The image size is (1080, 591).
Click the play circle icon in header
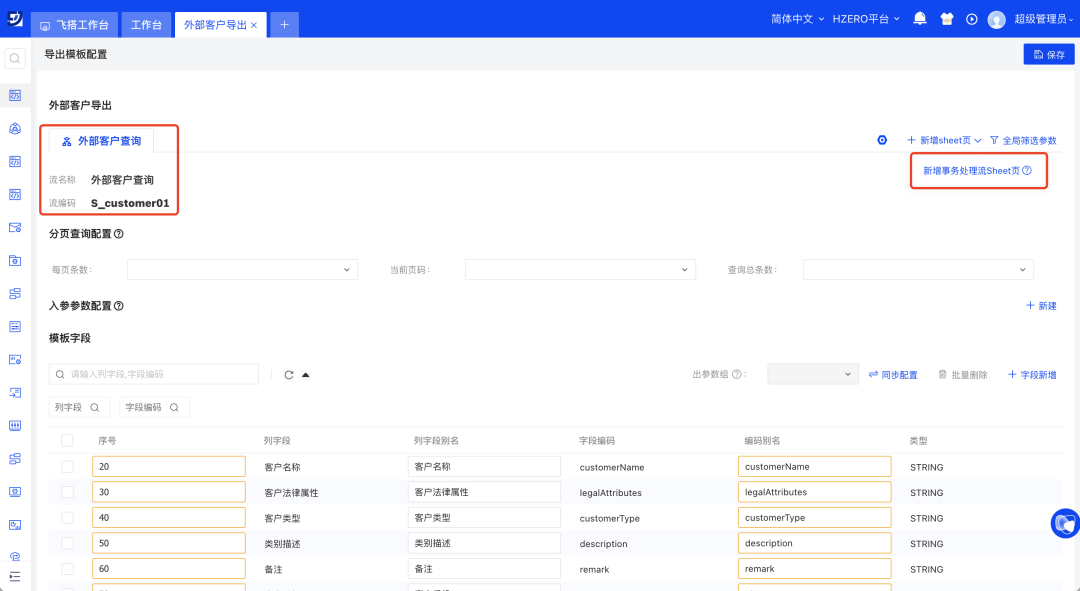pos(971,19)
